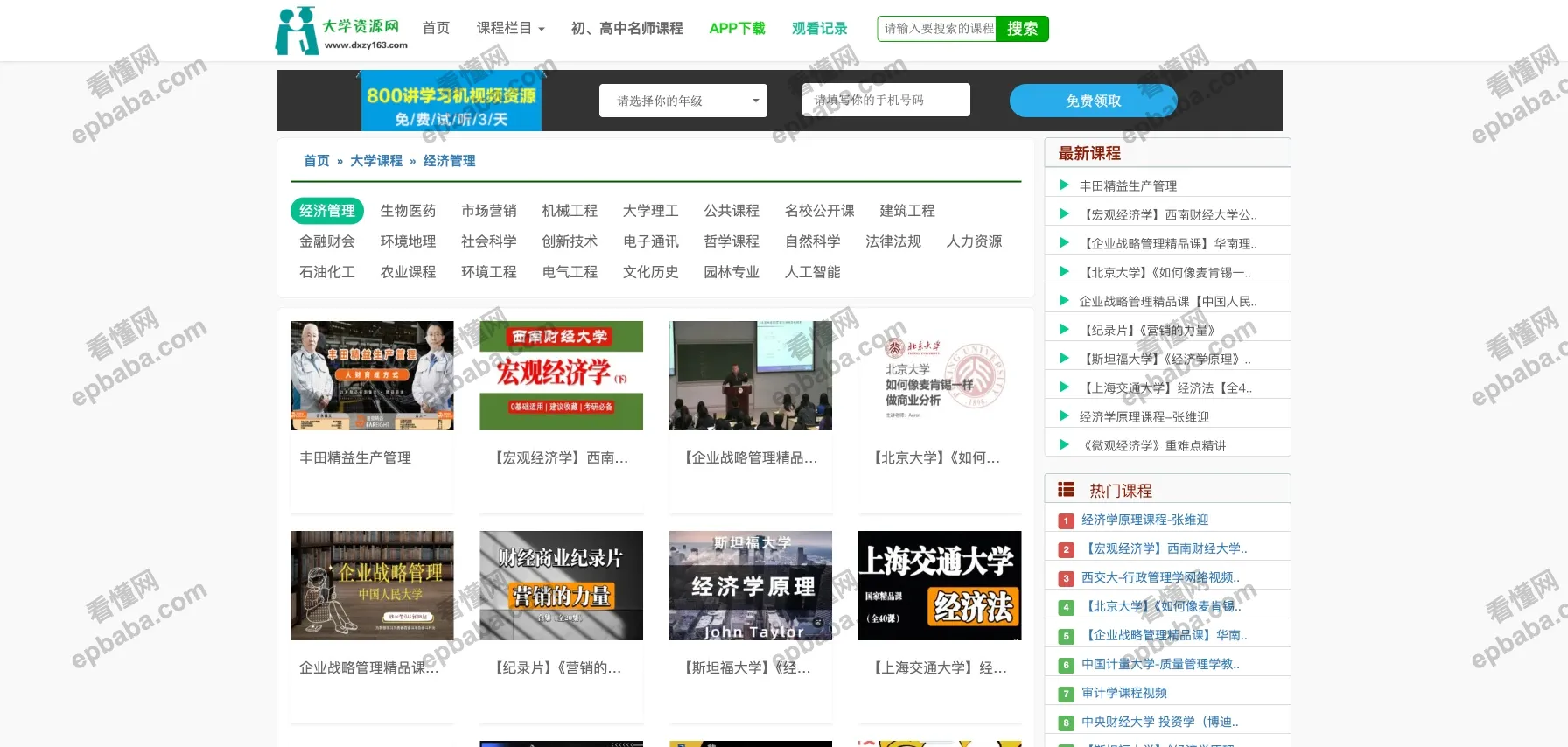
Task: Click the list icon beside 热门课程
Action: click(1066, 490)
